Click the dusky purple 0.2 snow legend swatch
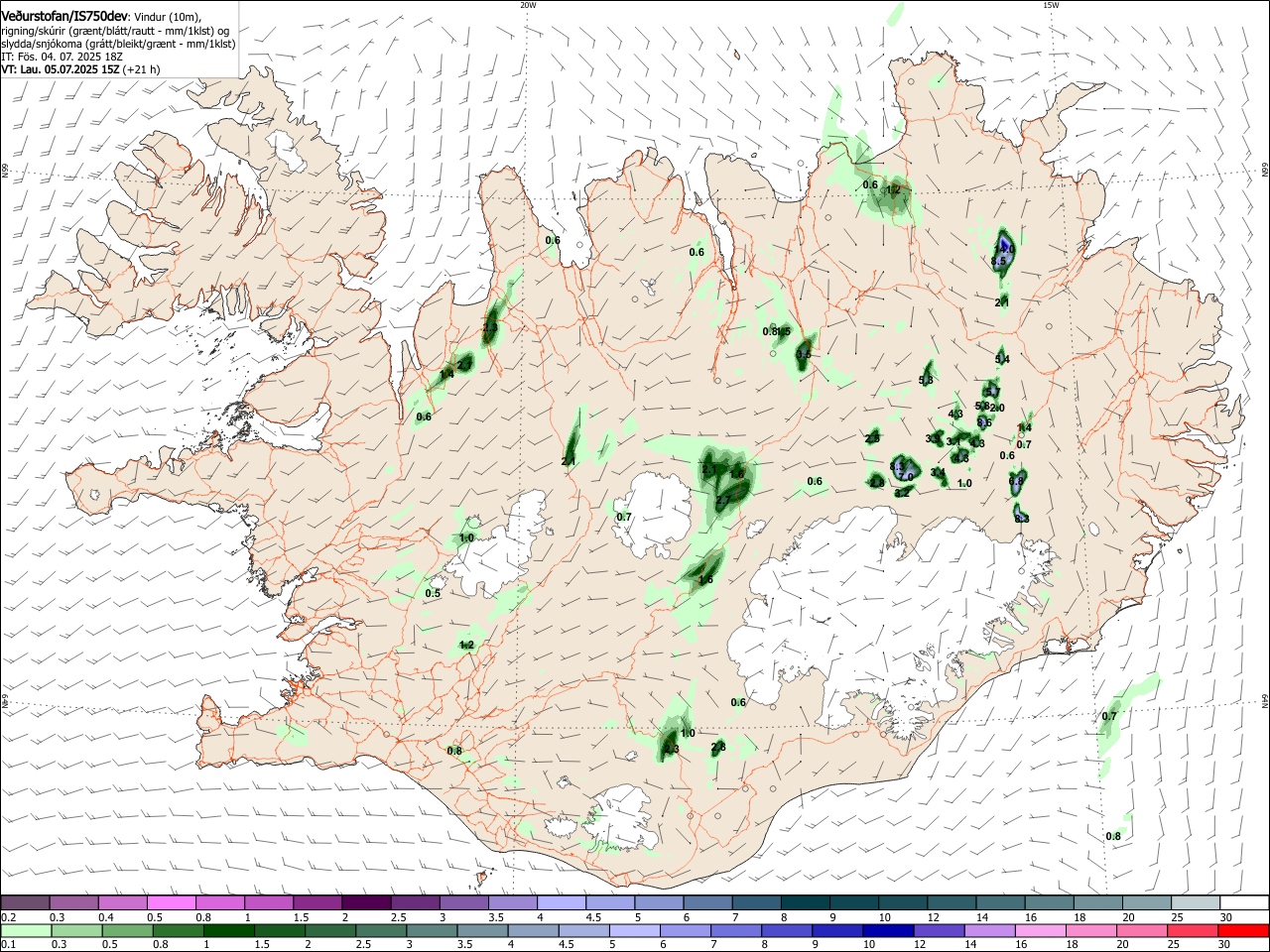This screenshot has height=952, width=1270. coord(25,902)
